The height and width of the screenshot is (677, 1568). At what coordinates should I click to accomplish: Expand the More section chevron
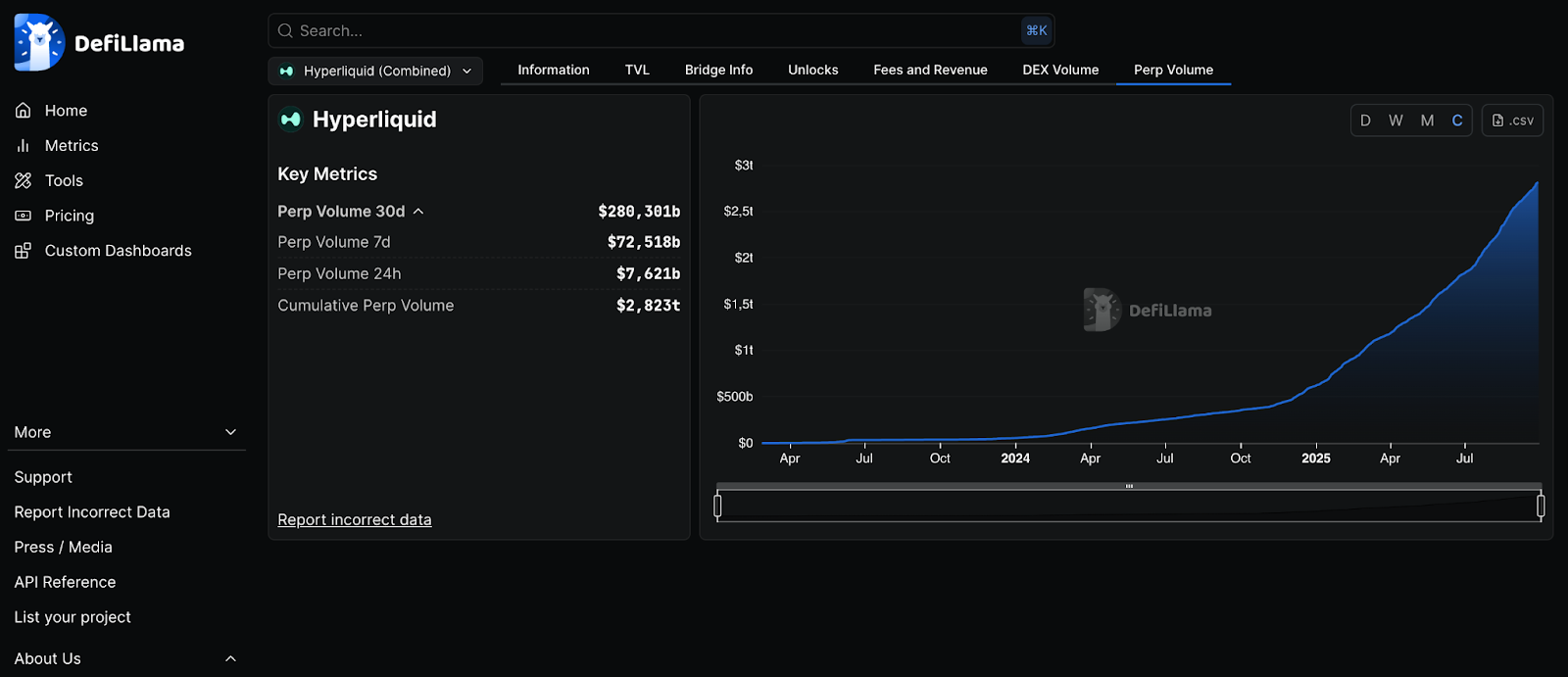pos(231,432)
